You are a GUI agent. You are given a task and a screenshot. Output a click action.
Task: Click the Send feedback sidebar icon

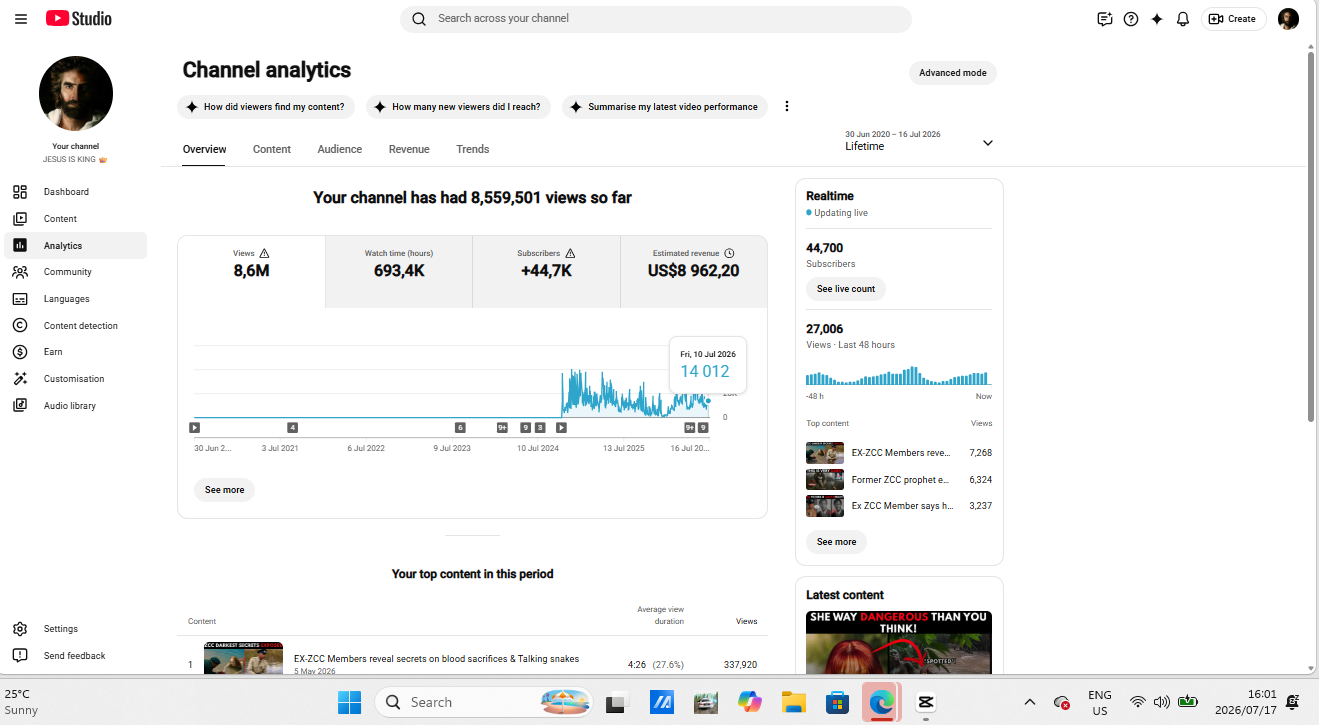[20, 656]
